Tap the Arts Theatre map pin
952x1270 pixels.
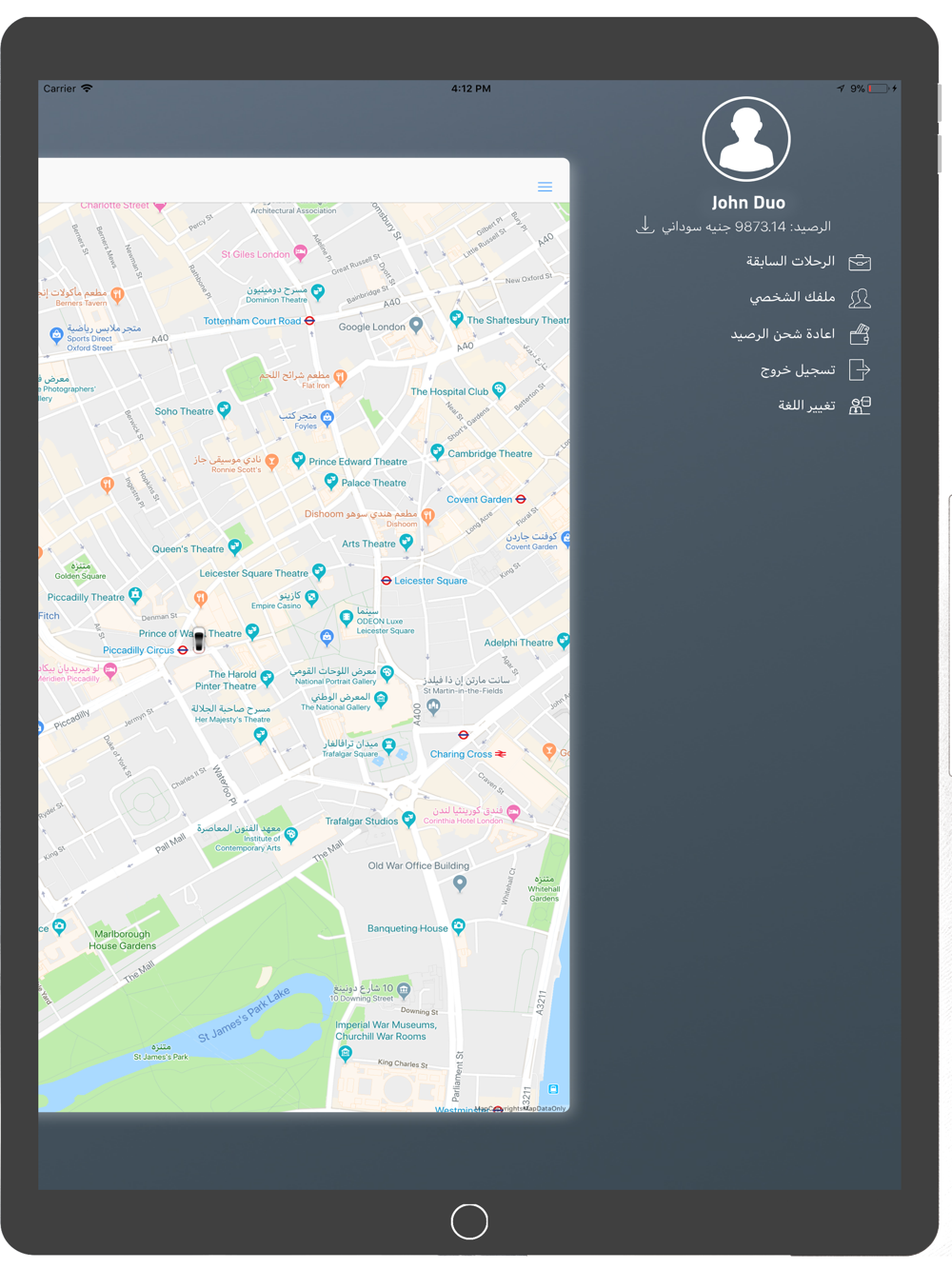[x=407, y=542]
